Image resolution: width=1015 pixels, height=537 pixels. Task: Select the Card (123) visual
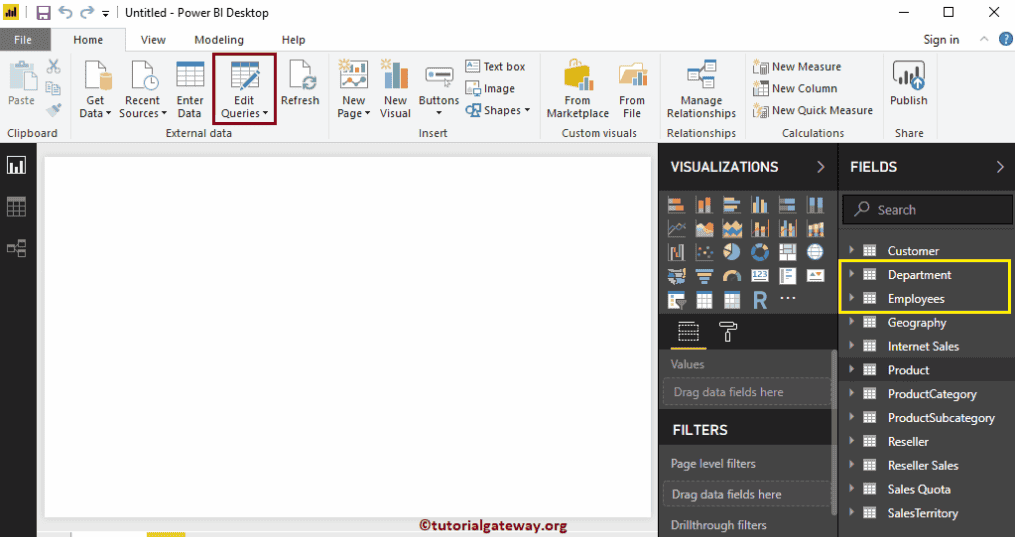click(760, 276)
